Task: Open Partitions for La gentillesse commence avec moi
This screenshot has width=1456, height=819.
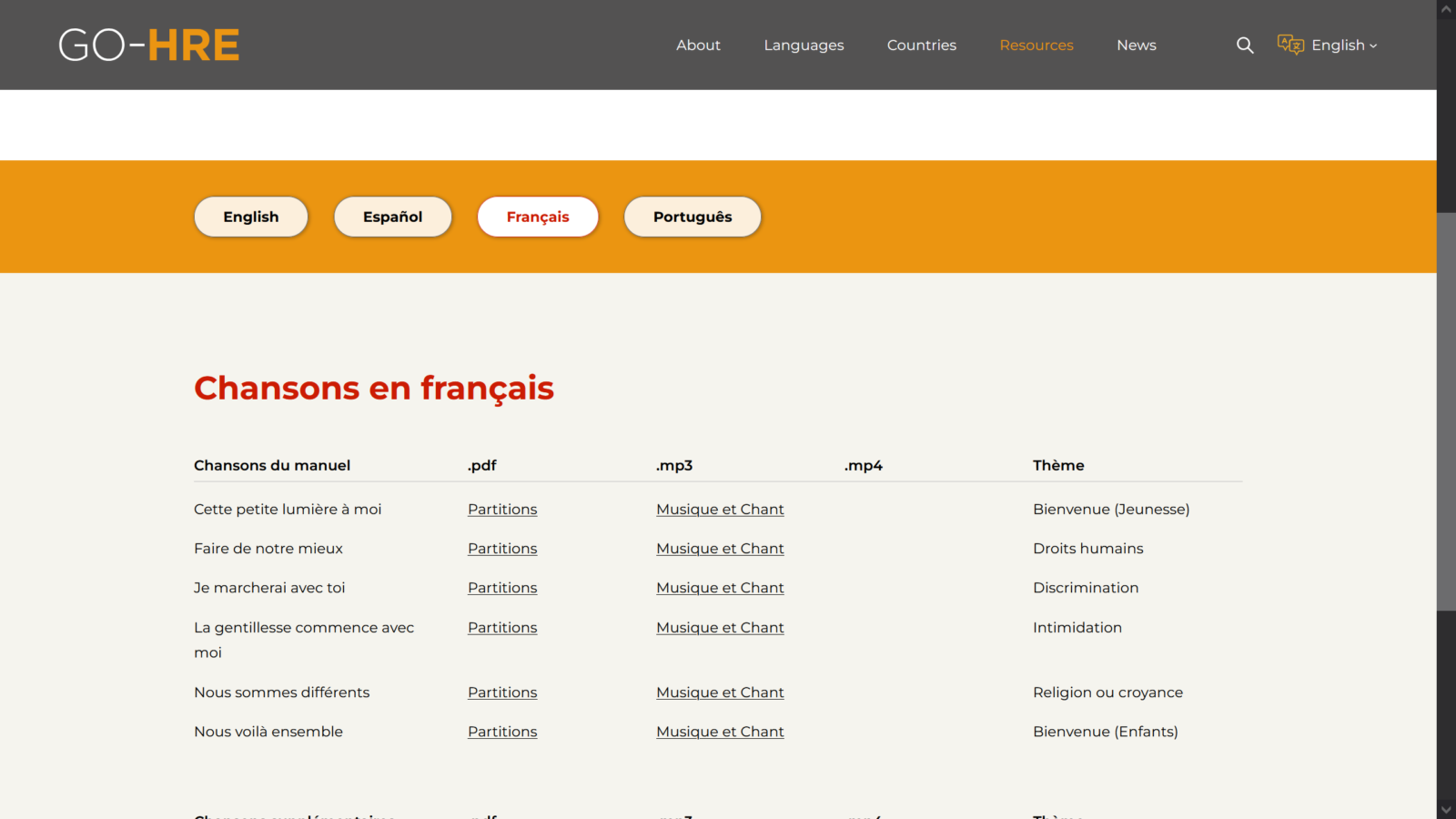Action: coord(502,628)
